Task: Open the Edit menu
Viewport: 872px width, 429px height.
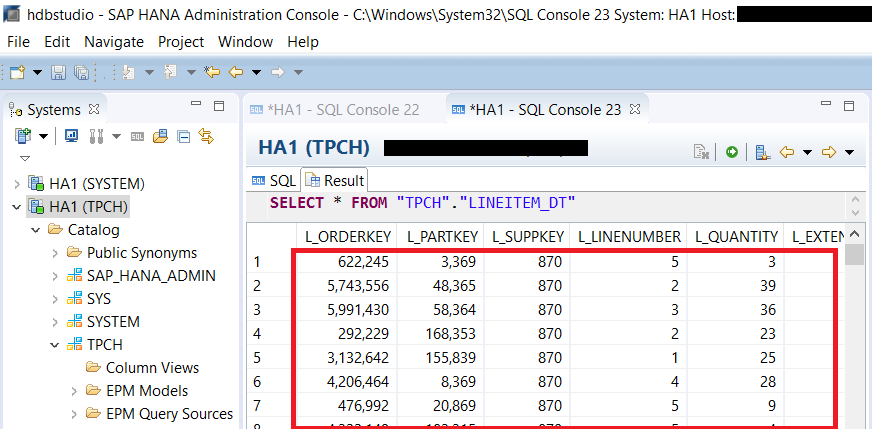Action: tap(57, 42)
